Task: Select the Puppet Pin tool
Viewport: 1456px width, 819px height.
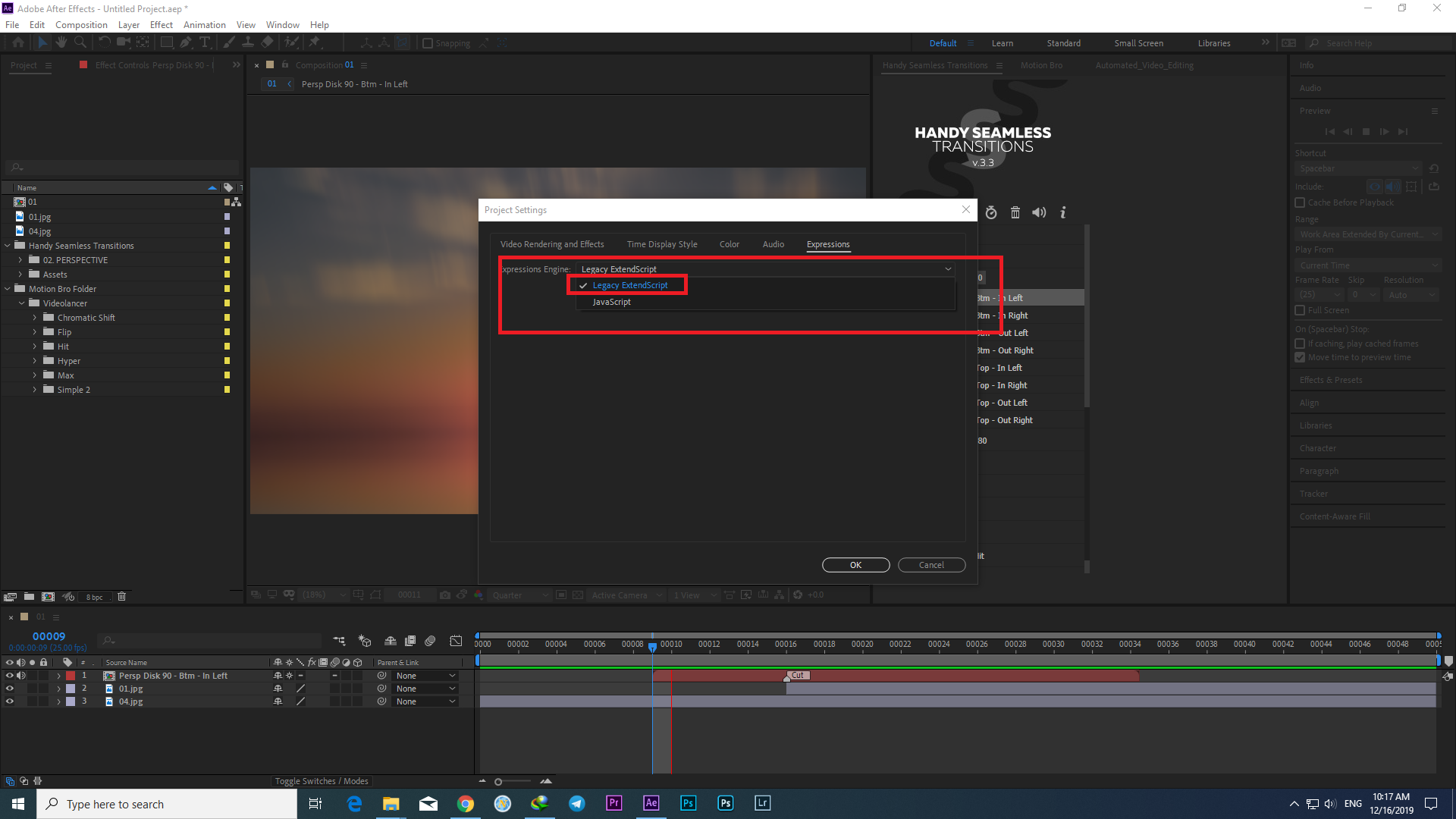Action: [315, 42]
